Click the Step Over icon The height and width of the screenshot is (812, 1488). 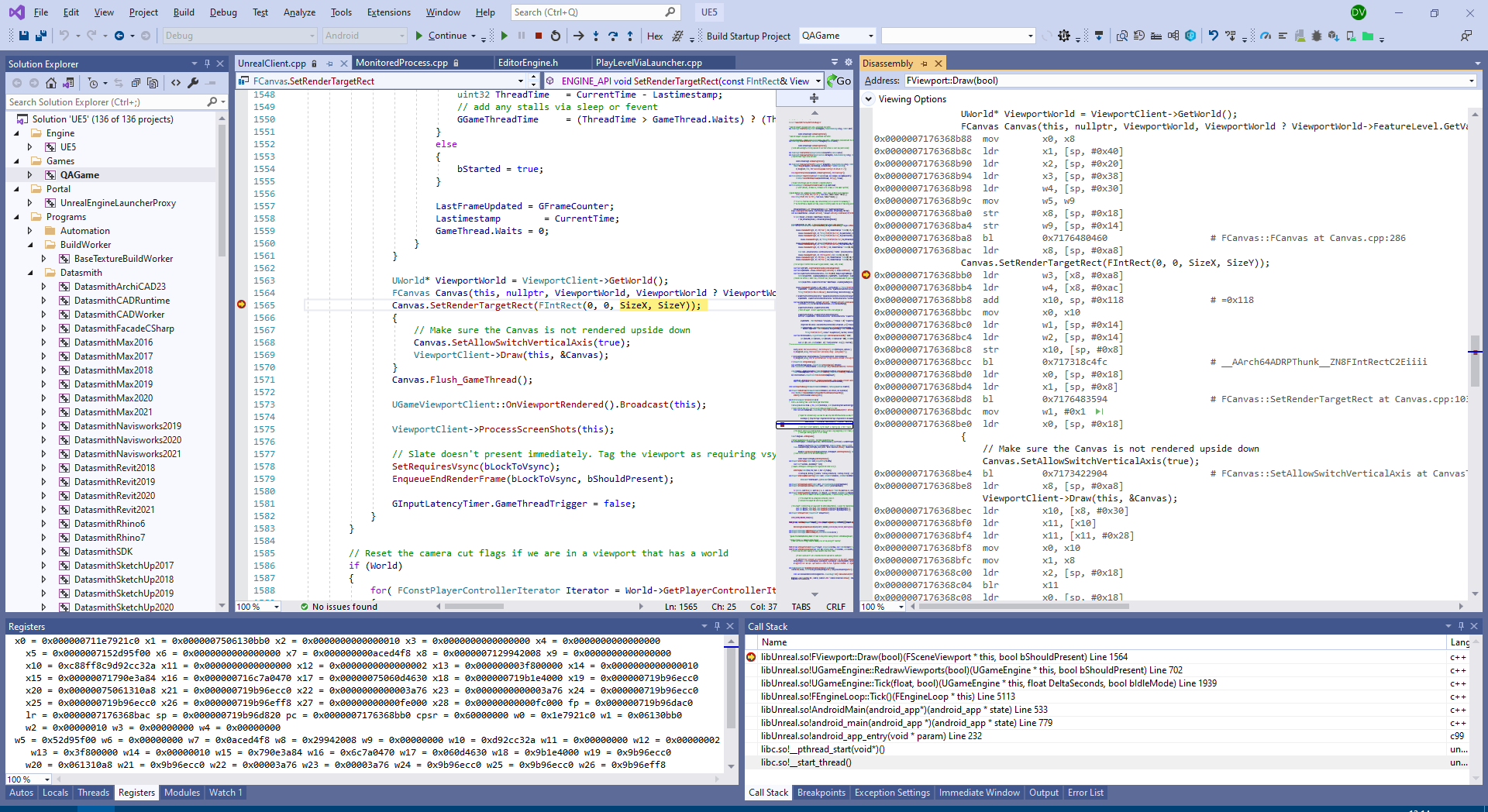click(x=613, y=36)
